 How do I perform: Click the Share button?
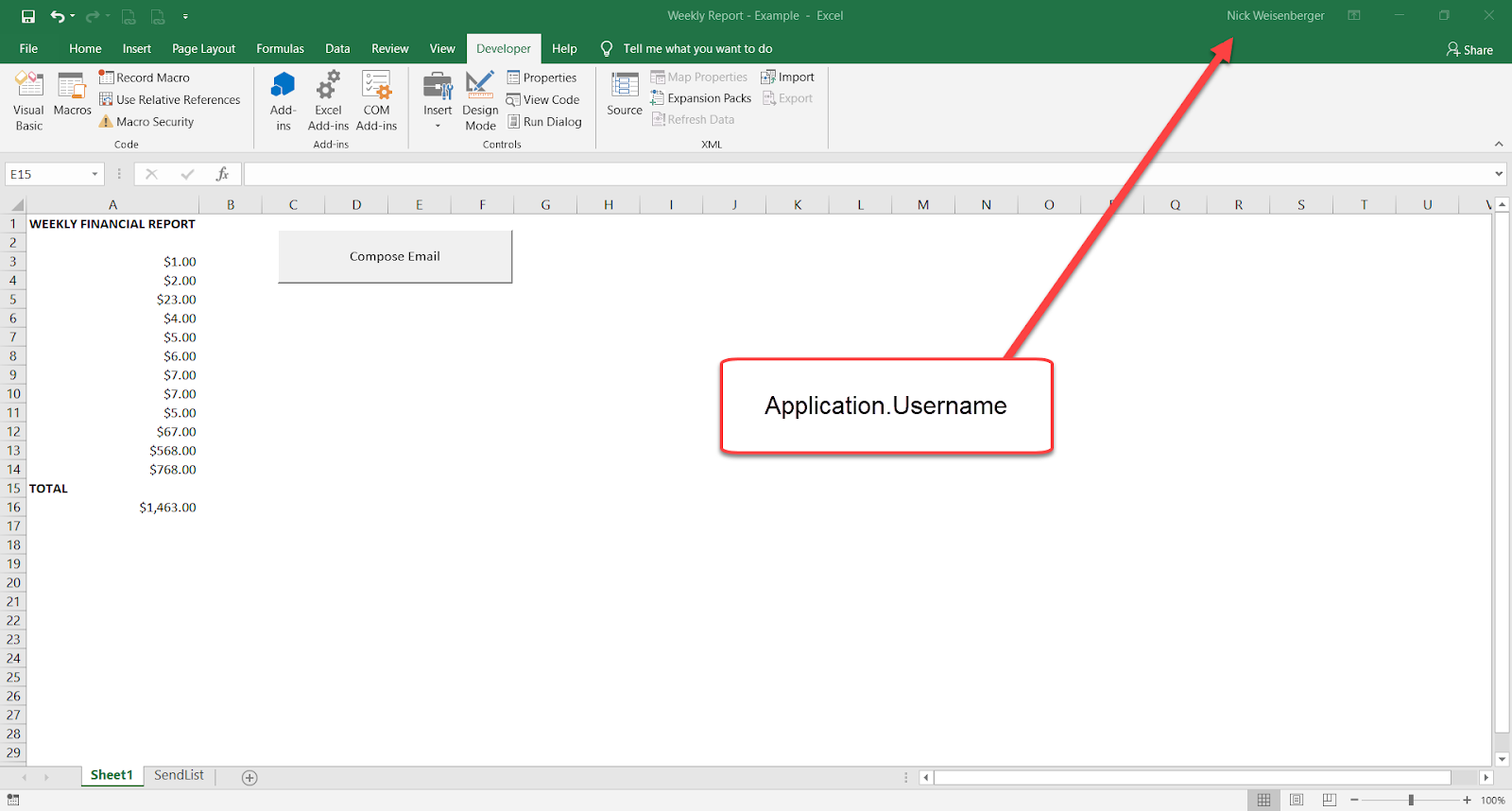point(1469,50)
